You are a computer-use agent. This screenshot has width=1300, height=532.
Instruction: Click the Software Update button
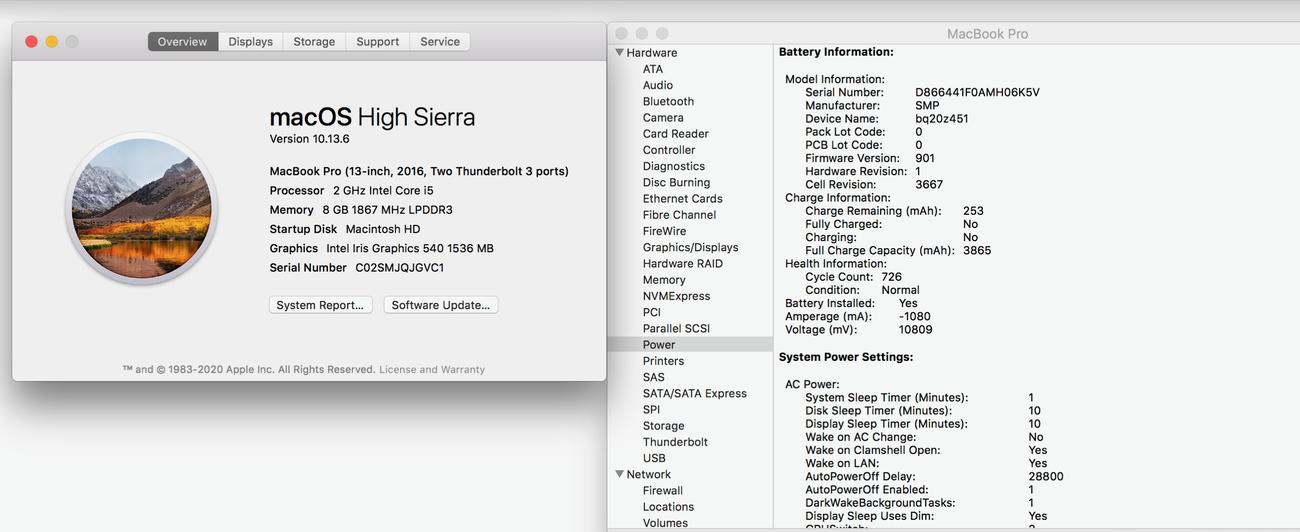tap(441, 305)
